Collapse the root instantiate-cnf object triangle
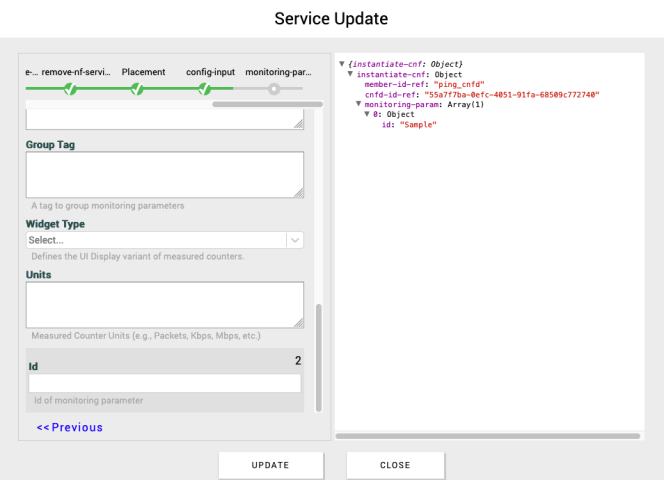Viewport: 664px width, 480px height. click(342, 65)
